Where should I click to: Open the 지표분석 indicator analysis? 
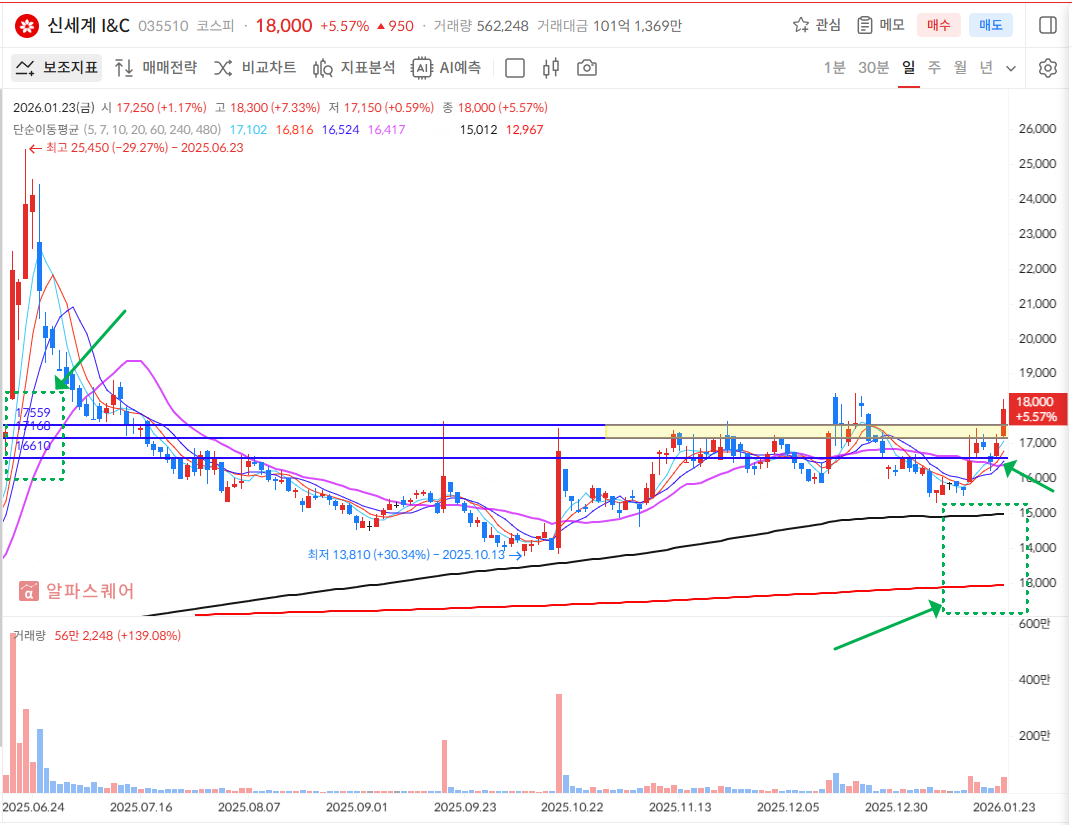(354, 68)
